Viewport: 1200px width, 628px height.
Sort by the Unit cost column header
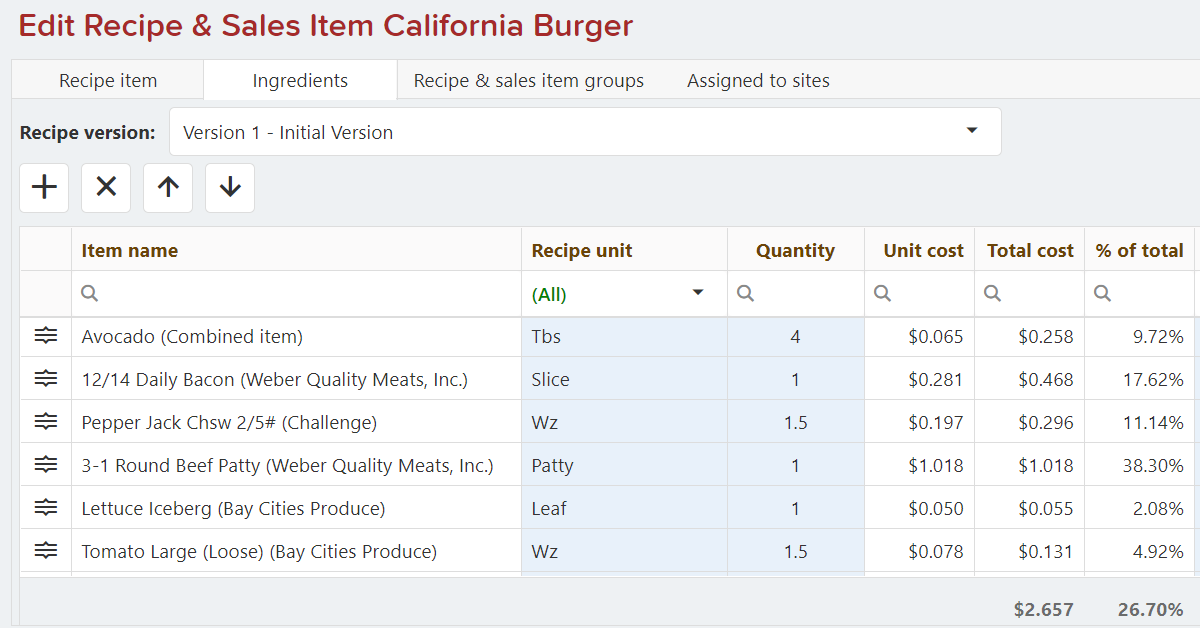[923, 251]
